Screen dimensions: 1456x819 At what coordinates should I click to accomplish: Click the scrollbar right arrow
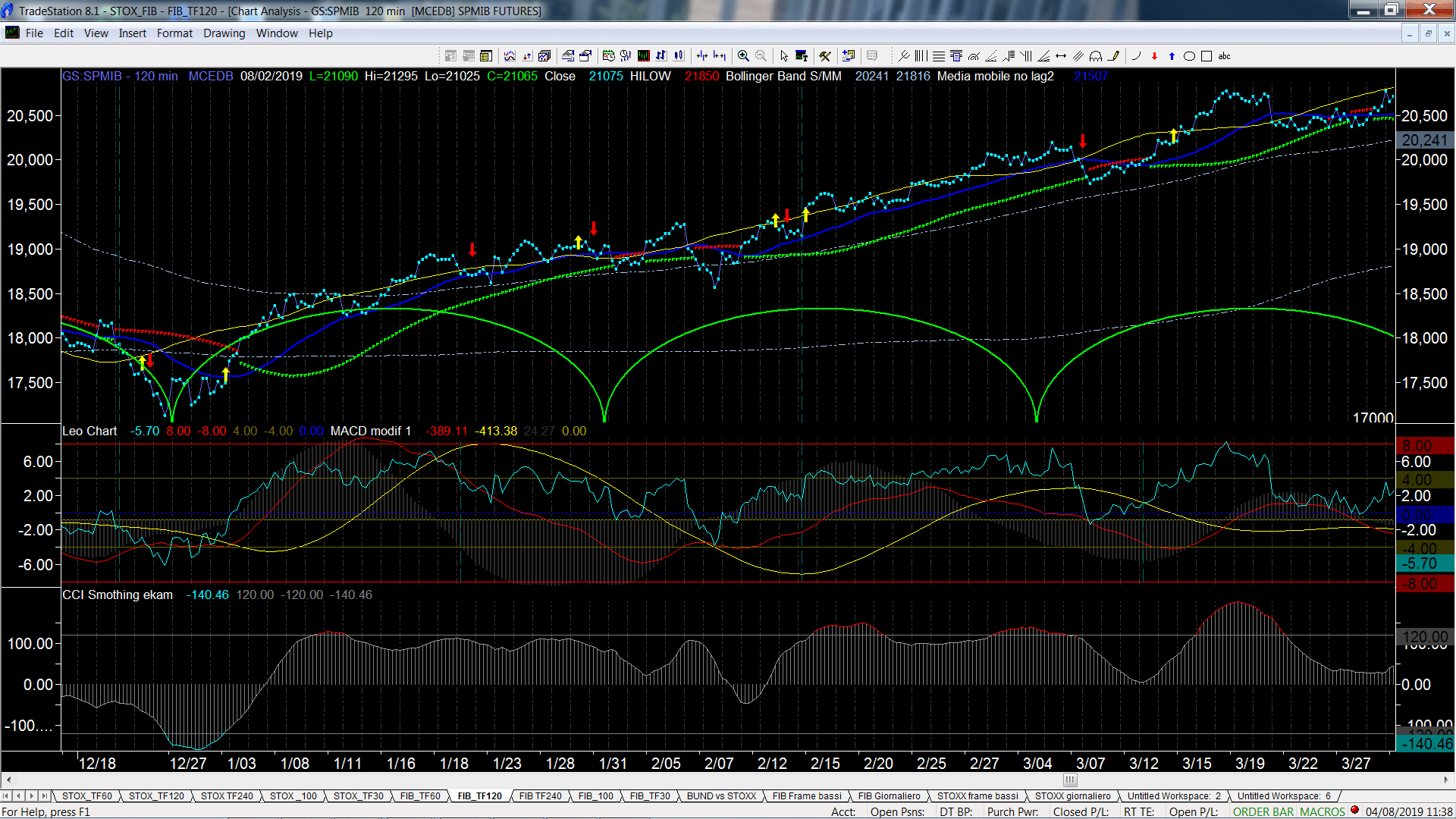tap(1445, 780)
